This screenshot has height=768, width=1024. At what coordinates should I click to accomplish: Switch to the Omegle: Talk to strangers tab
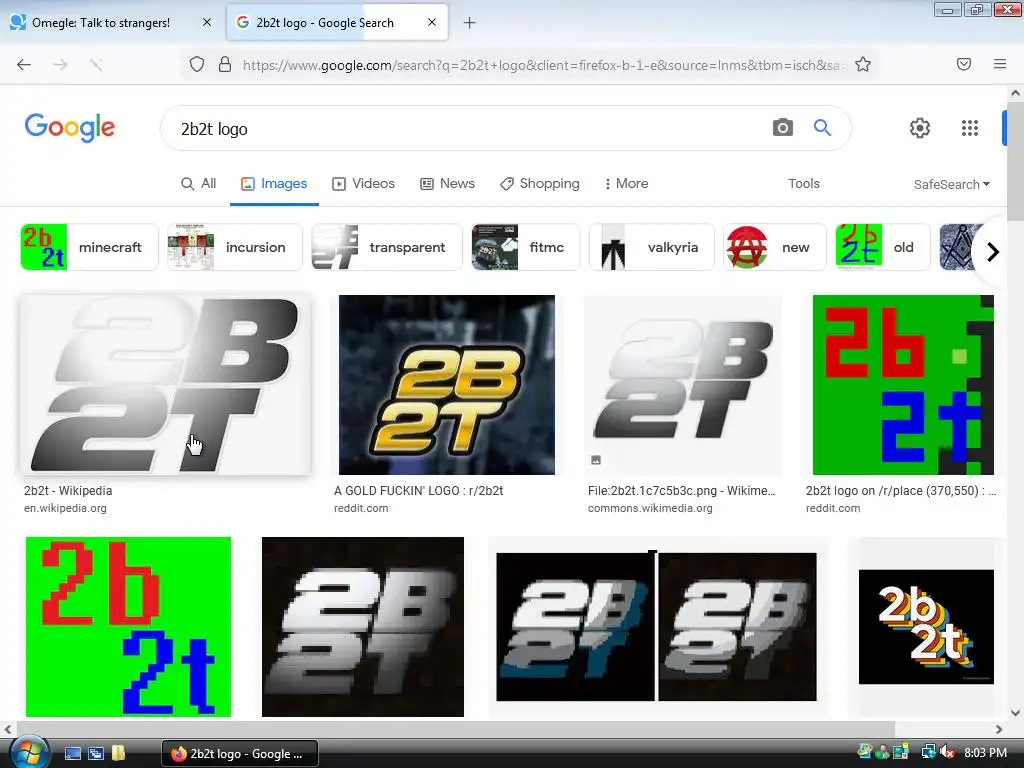coord(111,22)
